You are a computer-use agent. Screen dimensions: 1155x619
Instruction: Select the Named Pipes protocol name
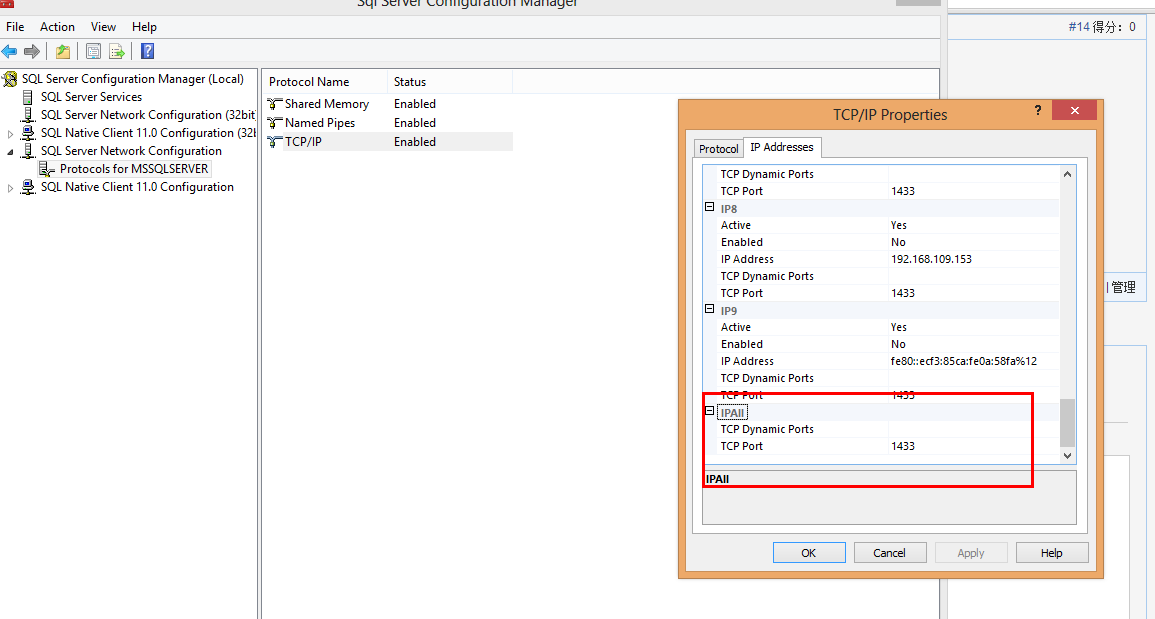[320, 123]
